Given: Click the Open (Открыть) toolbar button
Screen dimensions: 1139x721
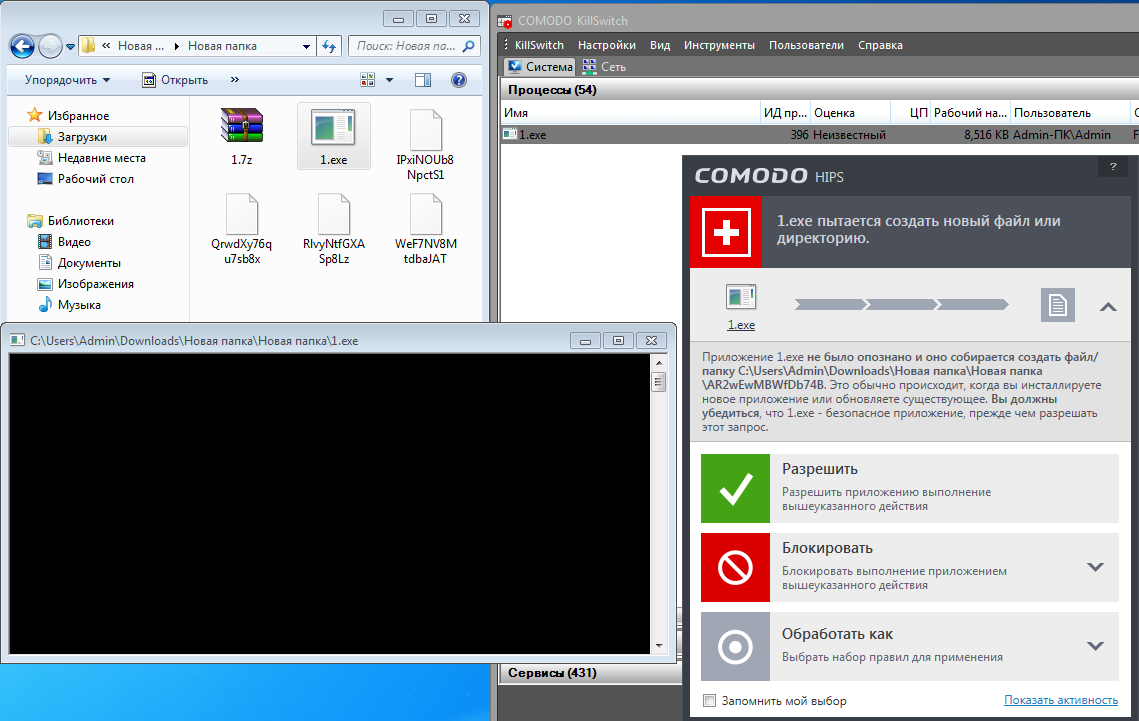Looking at the screenshot, I should click(175, 80).
